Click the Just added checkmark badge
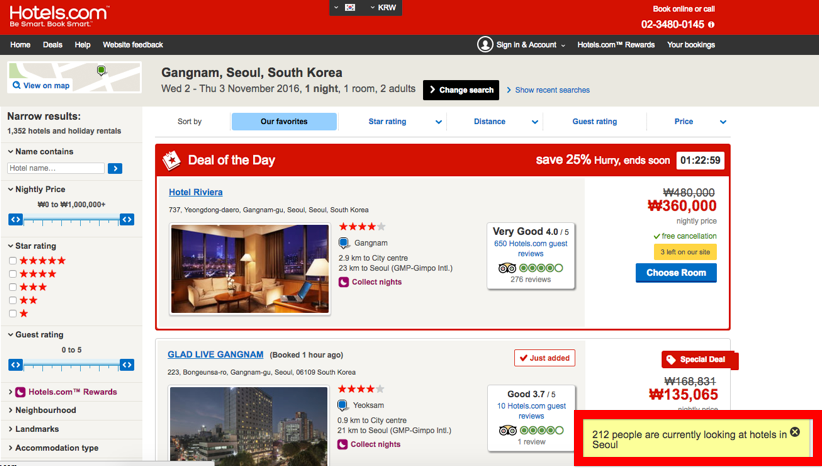Viewport: 822px width, 469px height. point(545,358)
